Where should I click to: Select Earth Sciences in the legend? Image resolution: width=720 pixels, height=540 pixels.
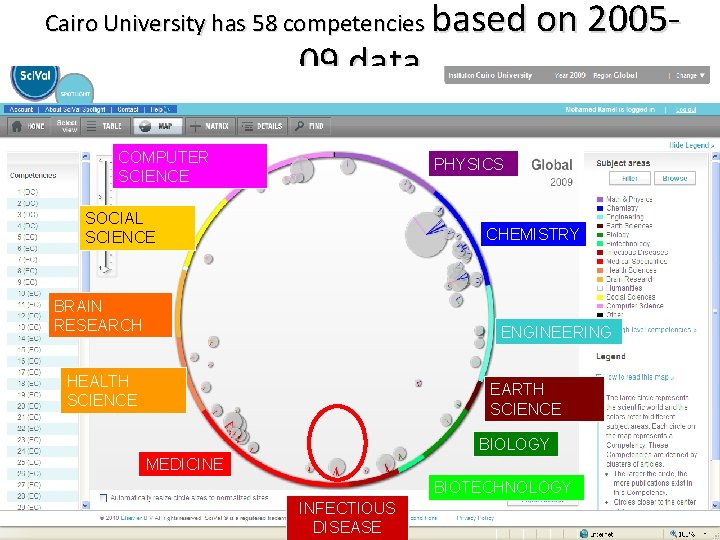tap(624, 225)
